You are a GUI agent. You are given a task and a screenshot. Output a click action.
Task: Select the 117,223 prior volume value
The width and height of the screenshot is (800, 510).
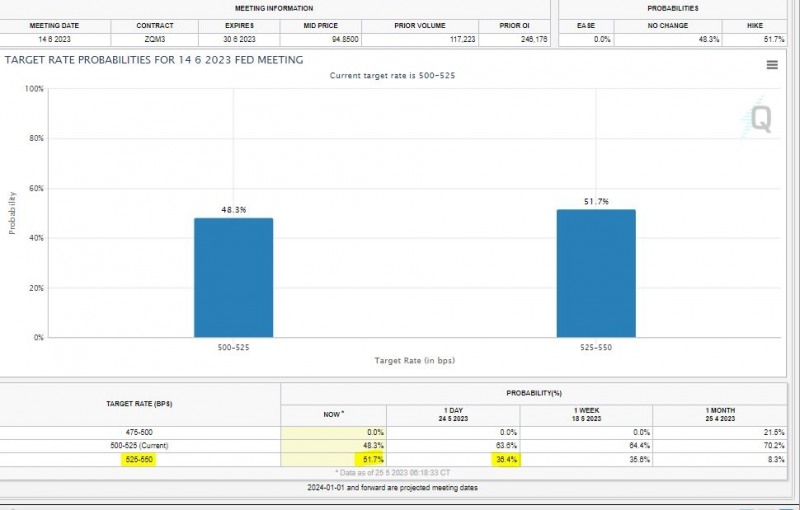click(463, 39)
